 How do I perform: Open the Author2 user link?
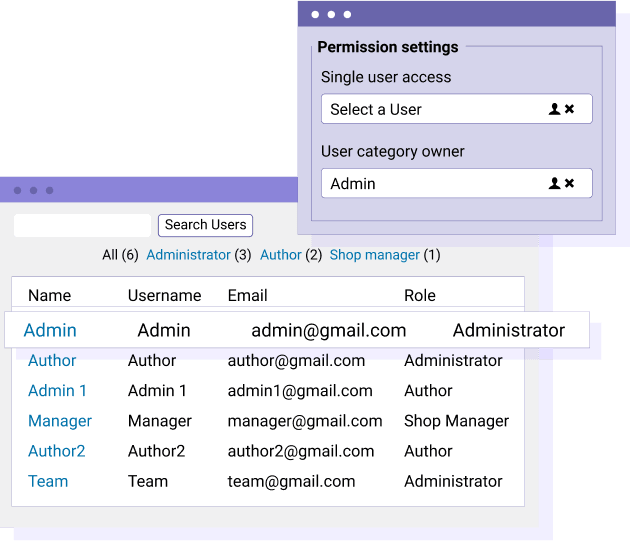tap(56, 451)
